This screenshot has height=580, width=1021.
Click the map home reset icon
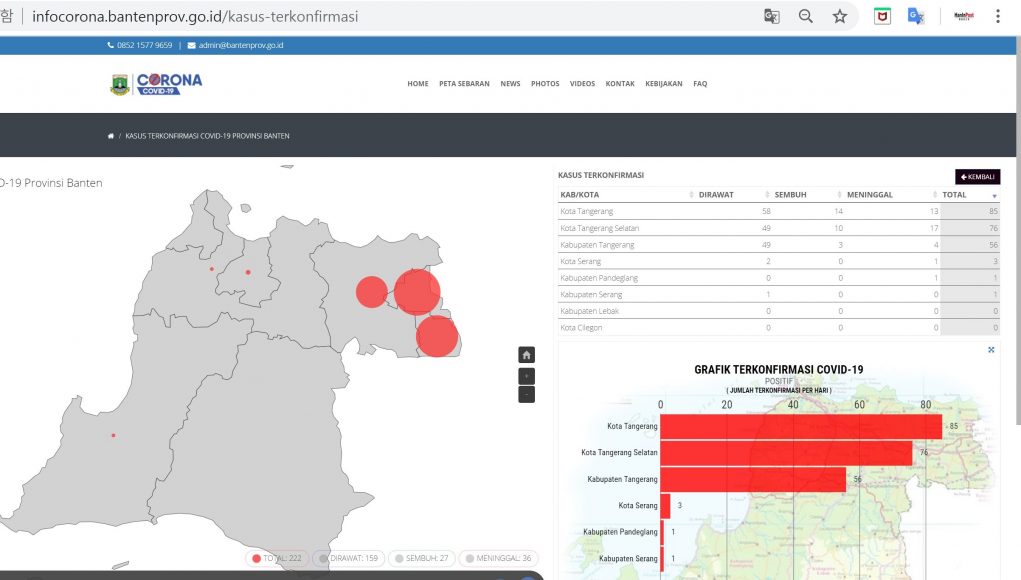tap(526, 355)
